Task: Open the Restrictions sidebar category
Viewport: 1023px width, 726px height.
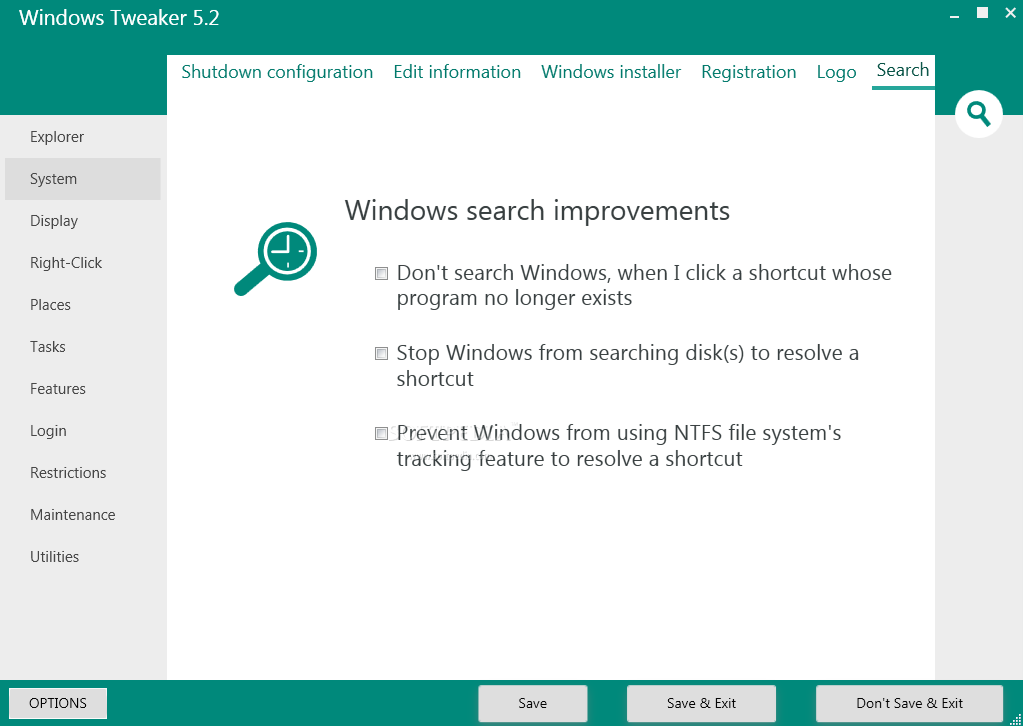Action: click(x=83, y=472)
